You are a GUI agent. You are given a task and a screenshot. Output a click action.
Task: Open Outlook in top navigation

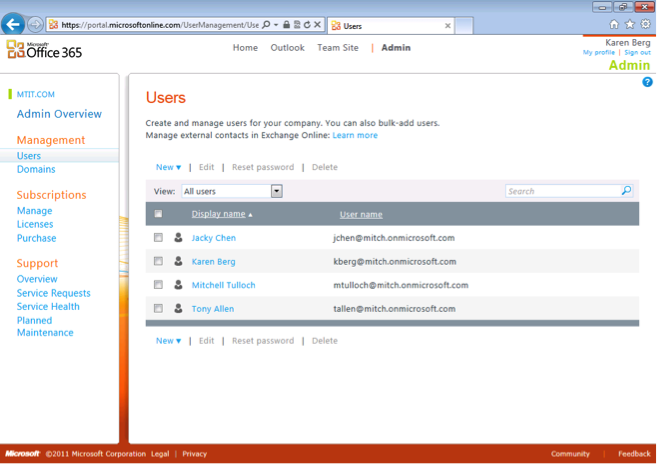click(287, 48)
